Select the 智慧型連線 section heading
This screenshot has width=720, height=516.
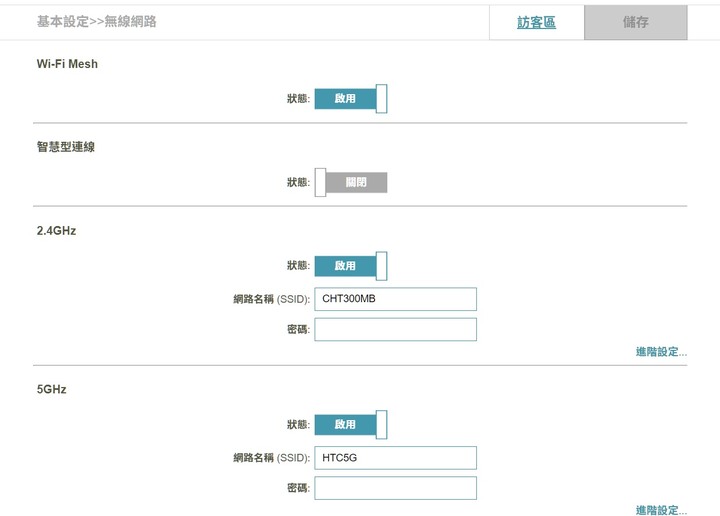pyautogui.click(x=66, y=147)
